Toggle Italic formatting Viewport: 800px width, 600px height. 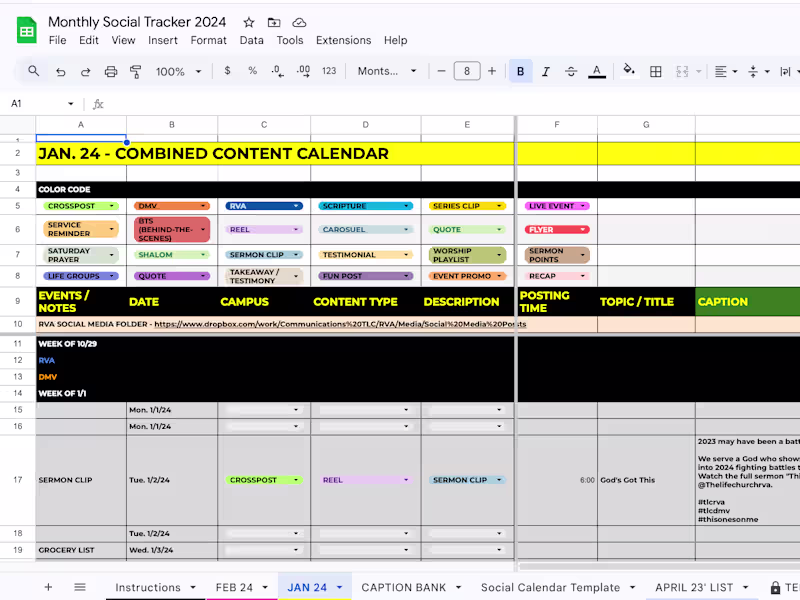pyautogui.click(x=545, y=71)
